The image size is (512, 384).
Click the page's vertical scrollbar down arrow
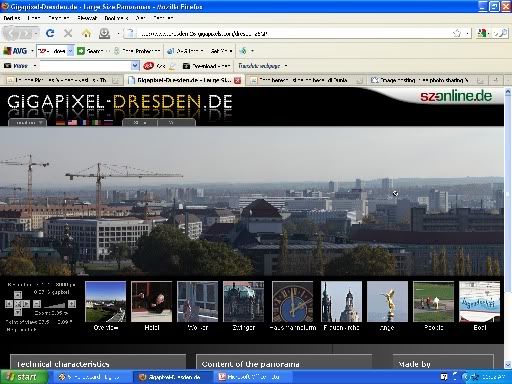(508, 365)
